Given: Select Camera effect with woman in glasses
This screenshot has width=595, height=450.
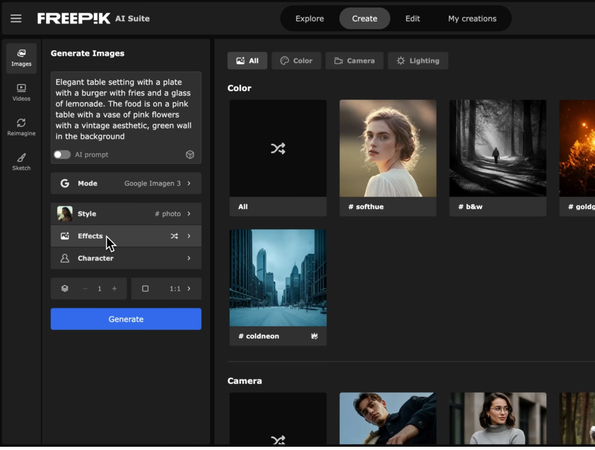Looking at the screenshot, I should [498, 419].
